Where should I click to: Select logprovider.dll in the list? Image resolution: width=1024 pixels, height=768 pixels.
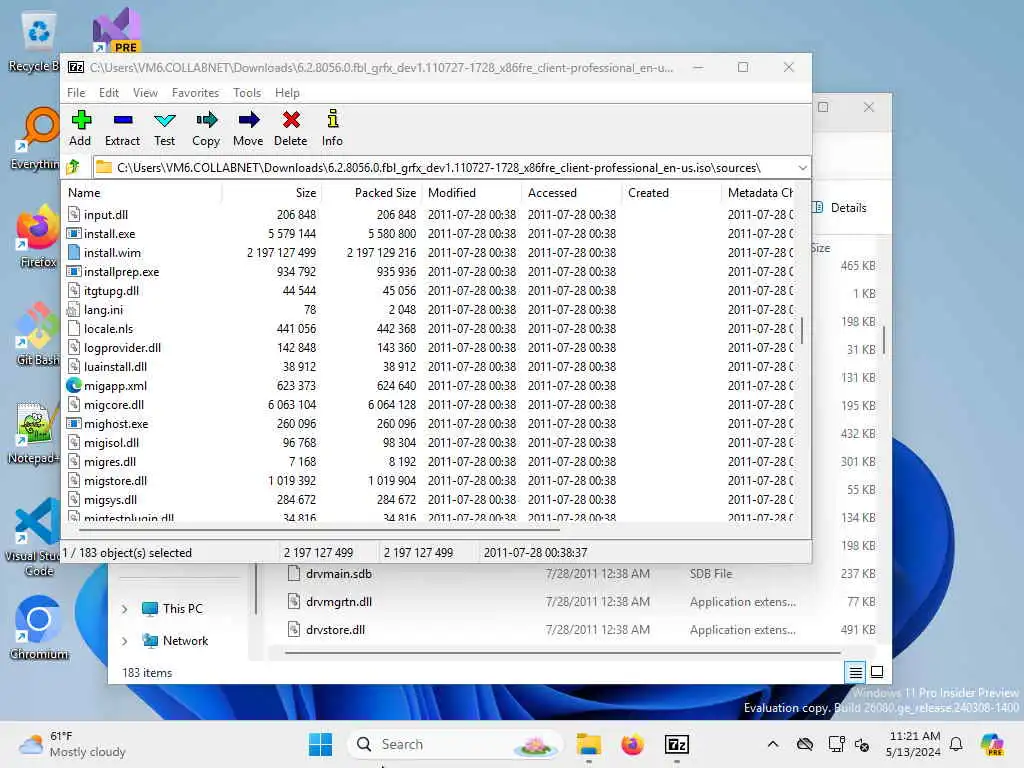click(122, 347)
